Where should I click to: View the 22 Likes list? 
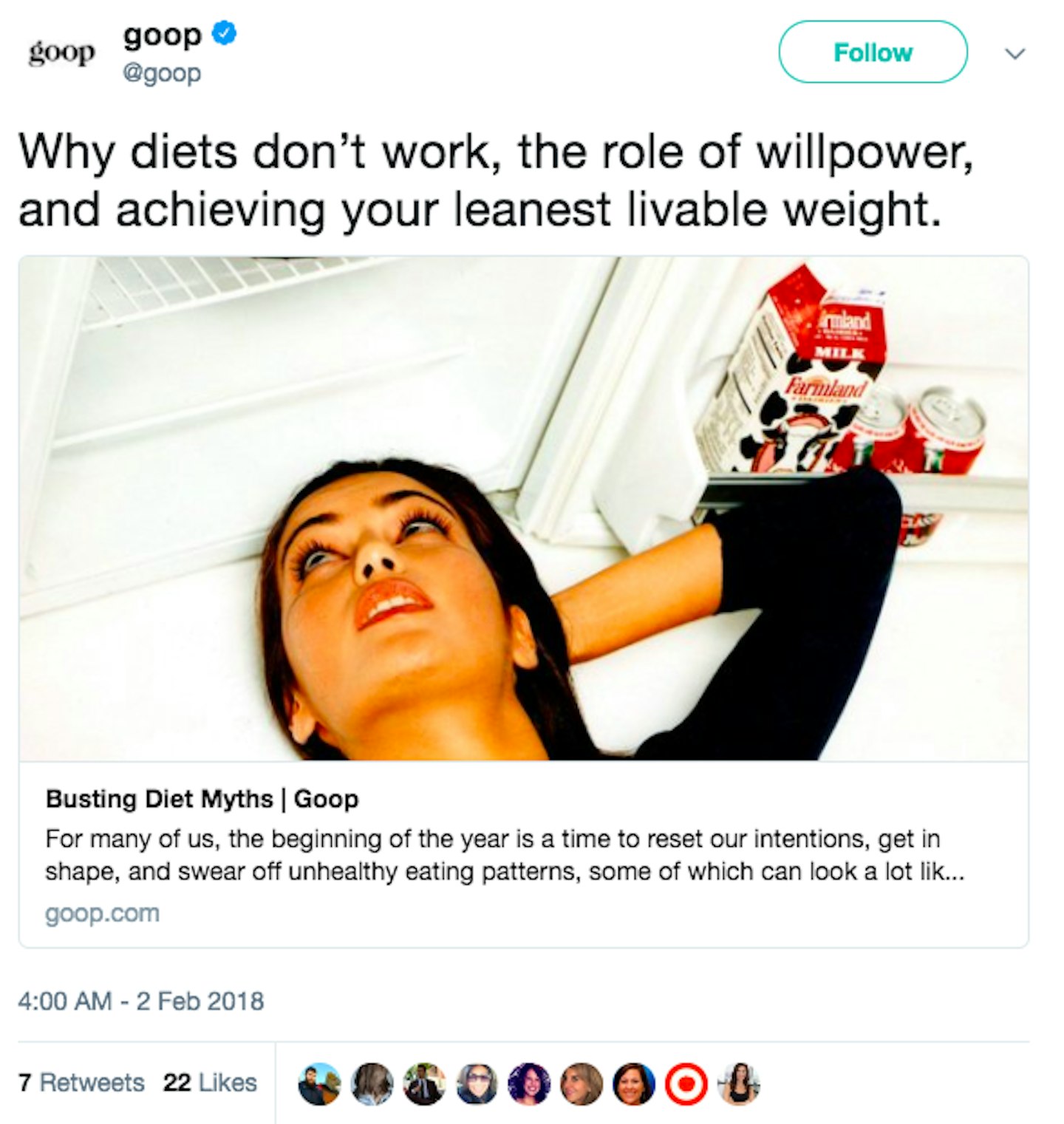tap(210, 1083)
